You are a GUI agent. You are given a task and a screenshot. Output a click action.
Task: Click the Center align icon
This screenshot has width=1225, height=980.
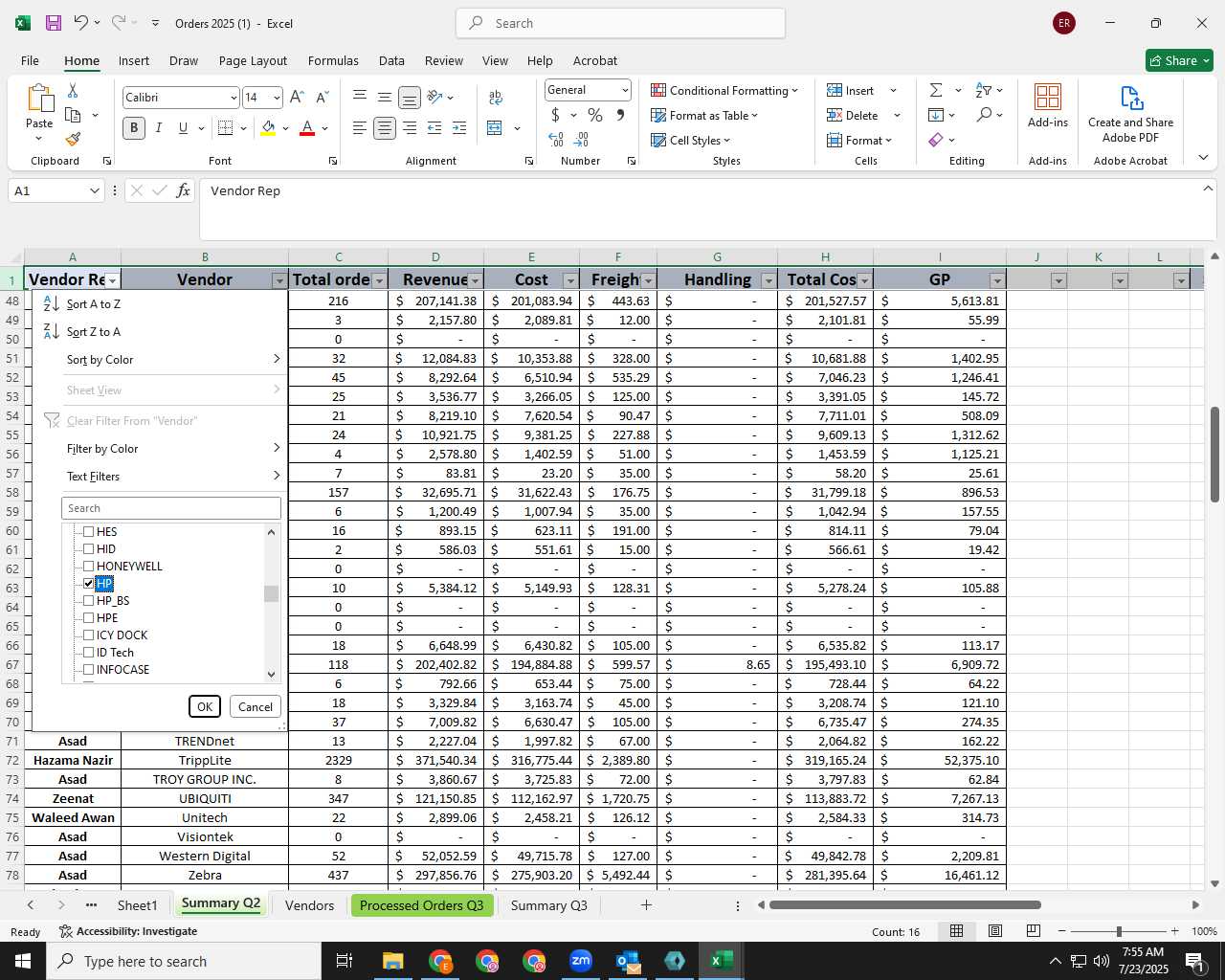pos(385,128)
